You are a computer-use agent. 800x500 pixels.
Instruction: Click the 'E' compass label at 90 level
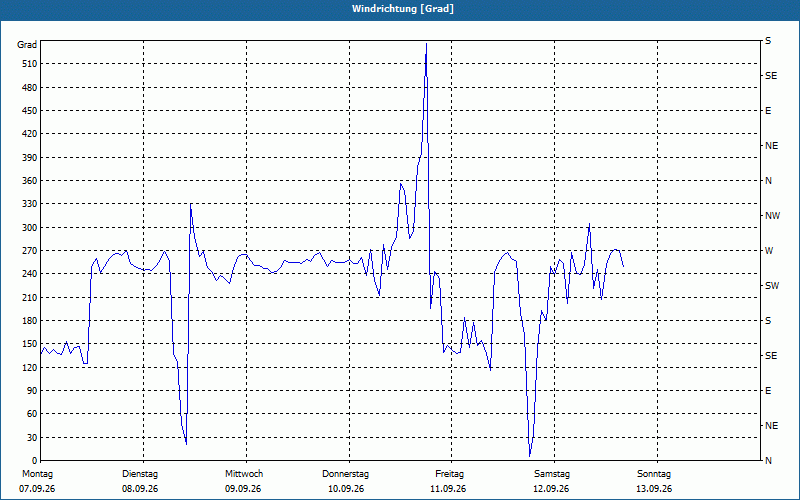(768, 391)
